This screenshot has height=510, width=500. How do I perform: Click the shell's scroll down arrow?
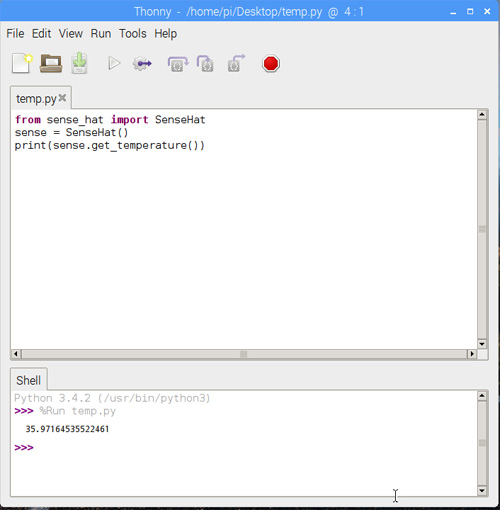[x=482, y=490]
